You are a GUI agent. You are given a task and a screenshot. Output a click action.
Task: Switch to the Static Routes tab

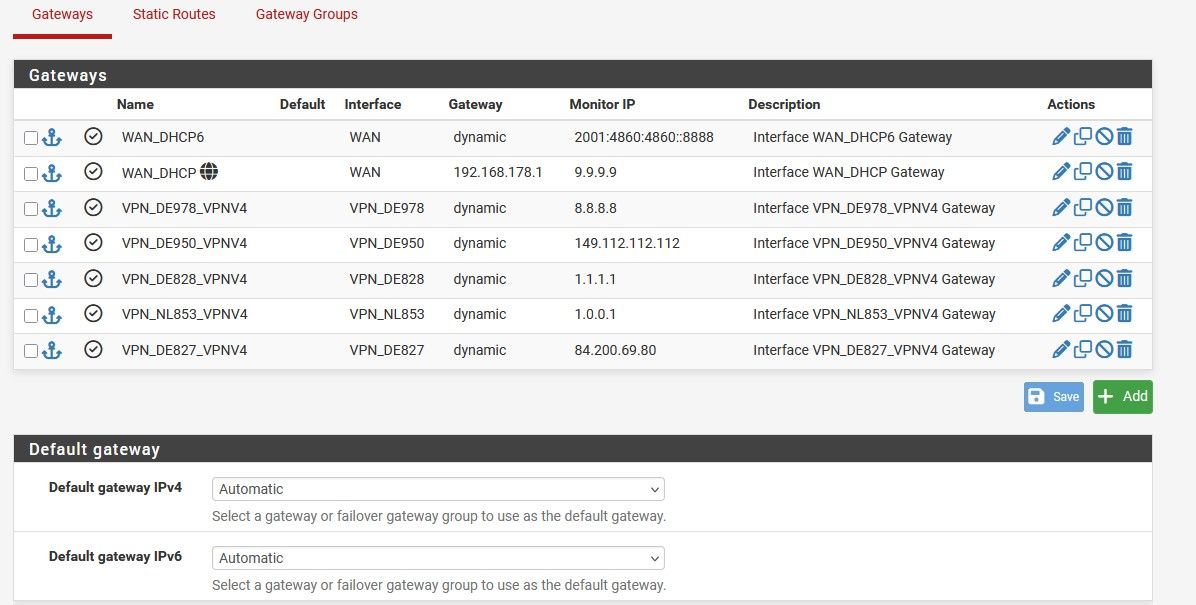click(x=174, y=15)
